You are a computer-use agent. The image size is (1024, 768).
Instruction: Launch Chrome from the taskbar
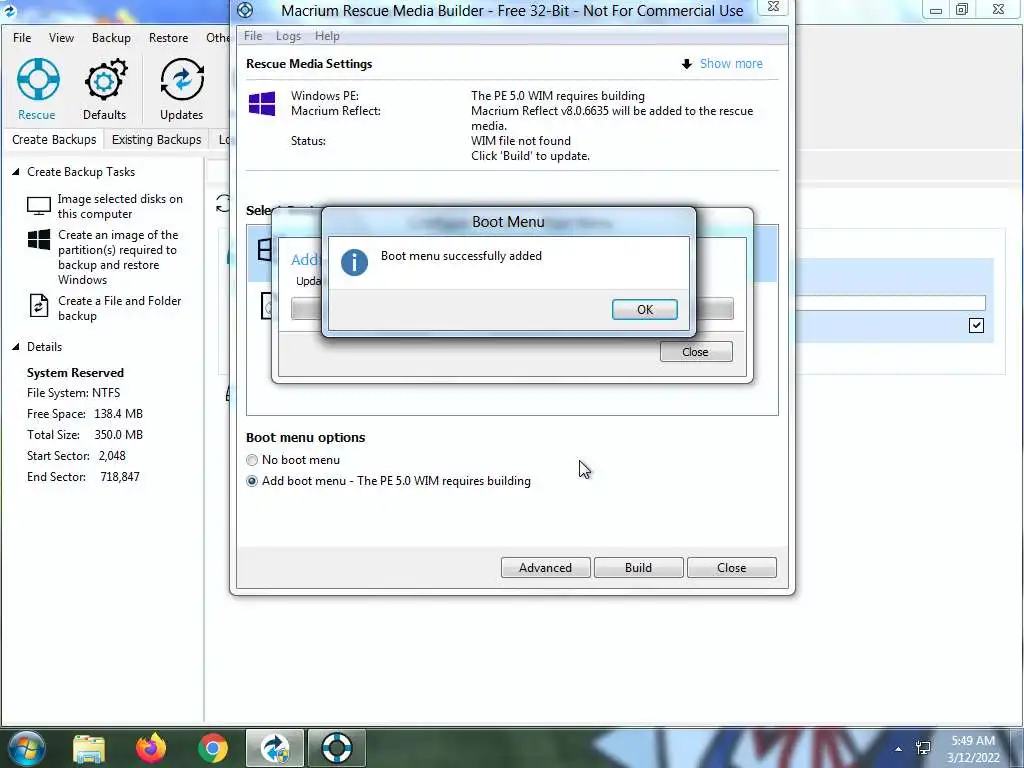tap(213, 748)
